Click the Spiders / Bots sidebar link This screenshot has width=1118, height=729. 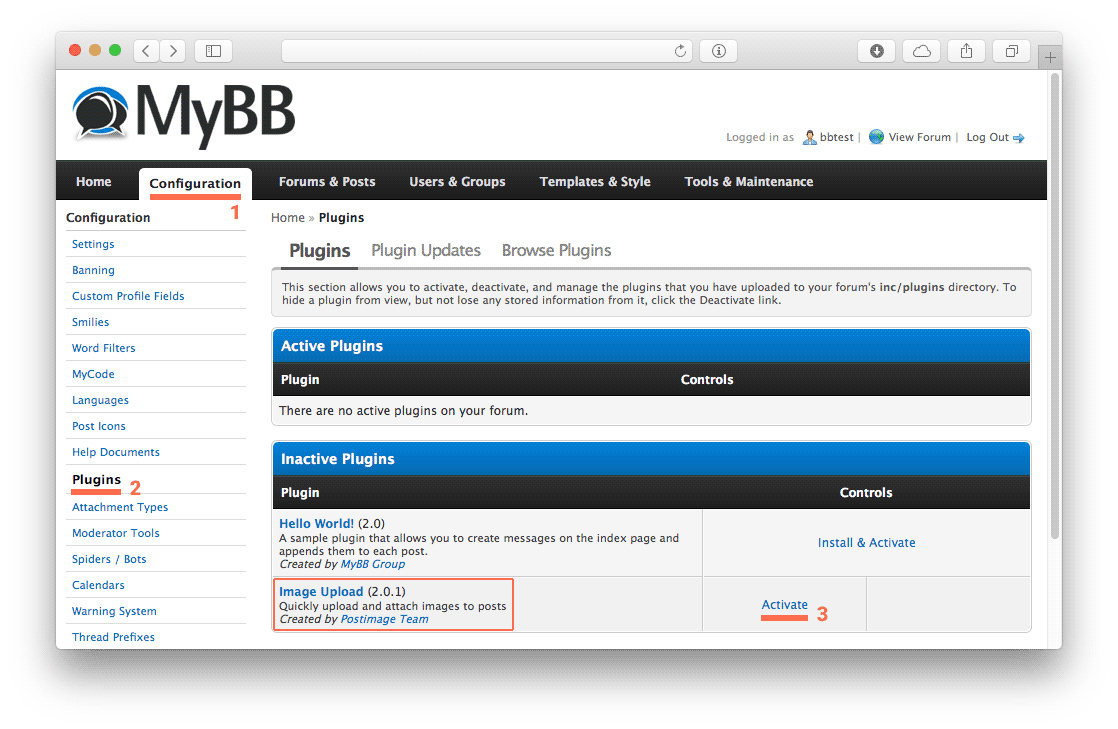108,559
